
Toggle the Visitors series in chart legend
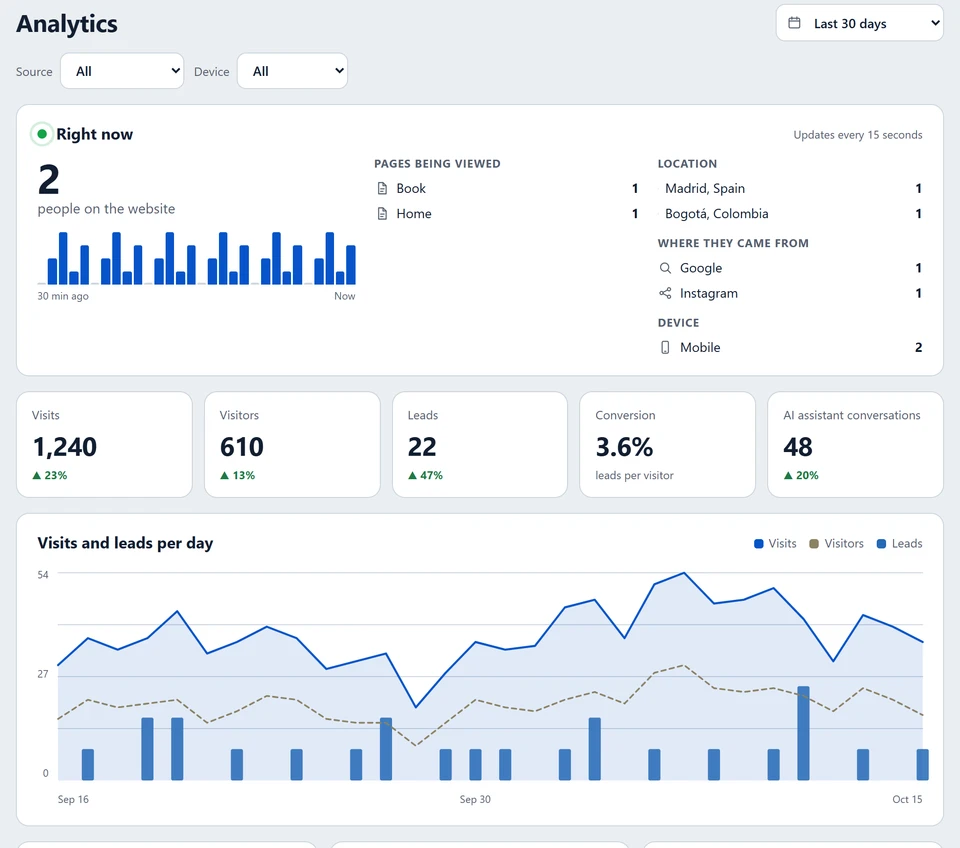click(x=836, y=544)
